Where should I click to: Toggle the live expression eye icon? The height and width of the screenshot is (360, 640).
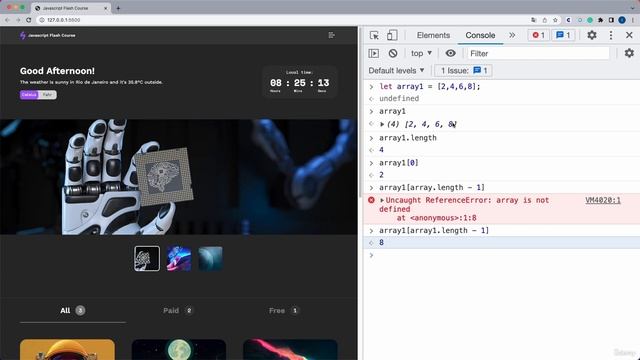point(450,53)
